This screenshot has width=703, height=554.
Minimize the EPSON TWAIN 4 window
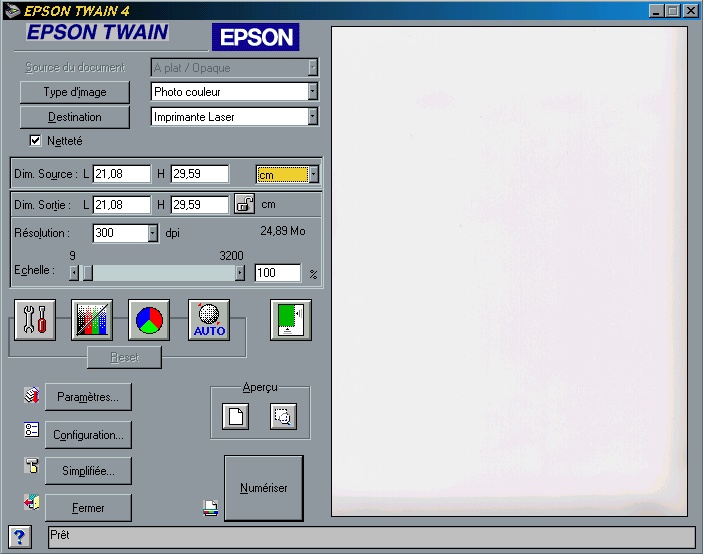click(x=656, y=11)
